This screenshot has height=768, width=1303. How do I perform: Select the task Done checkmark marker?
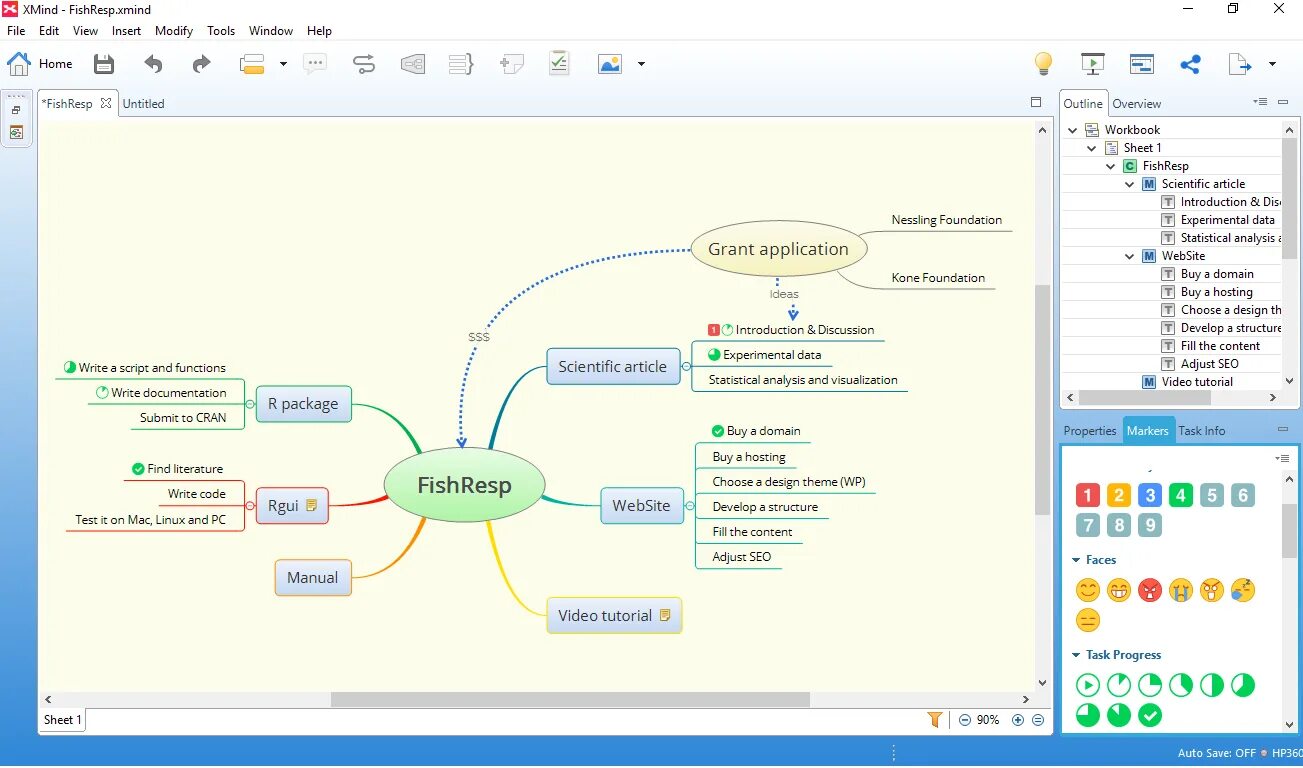(1150, 716)
